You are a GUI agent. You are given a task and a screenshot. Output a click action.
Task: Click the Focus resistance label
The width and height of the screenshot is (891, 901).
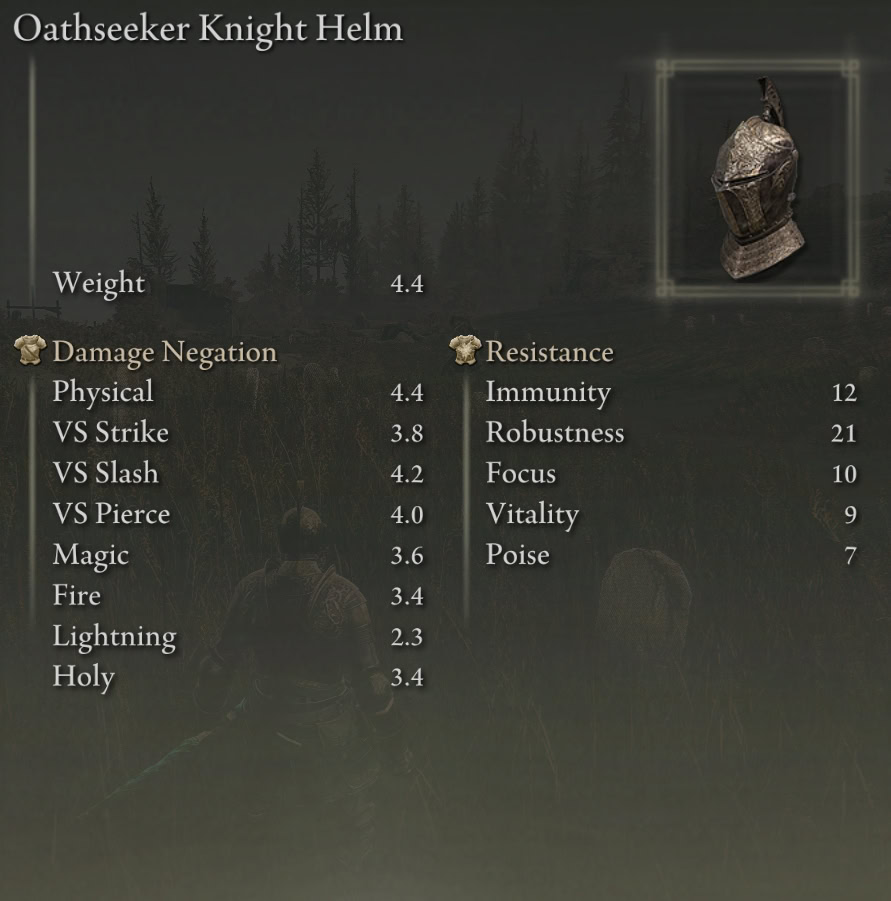click(x=520, y=473)
